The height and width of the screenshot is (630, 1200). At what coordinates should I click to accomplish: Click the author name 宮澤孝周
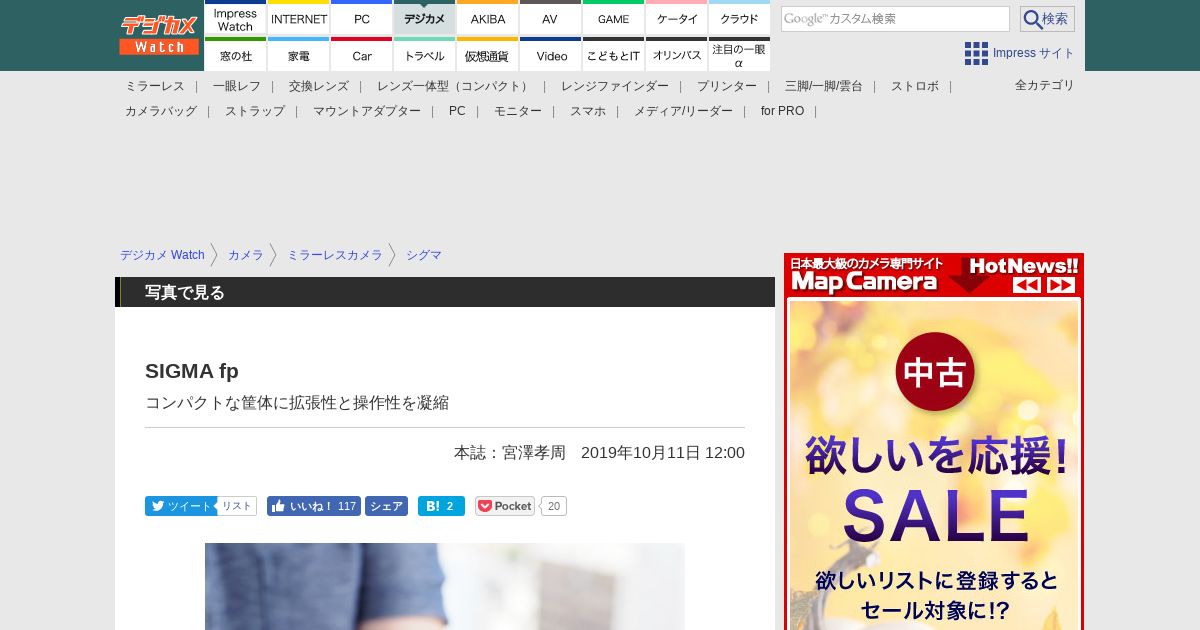[x=534, y=452]
